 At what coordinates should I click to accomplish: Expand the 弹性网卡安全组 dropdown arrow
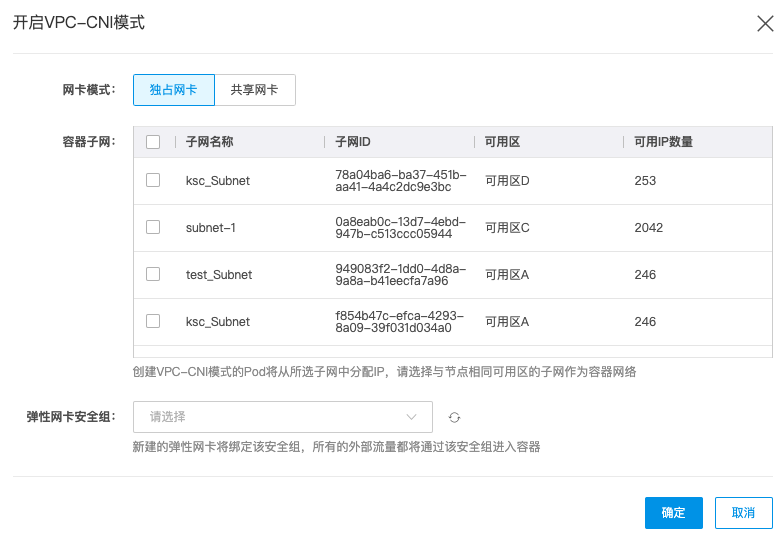(x=411, y=417)
